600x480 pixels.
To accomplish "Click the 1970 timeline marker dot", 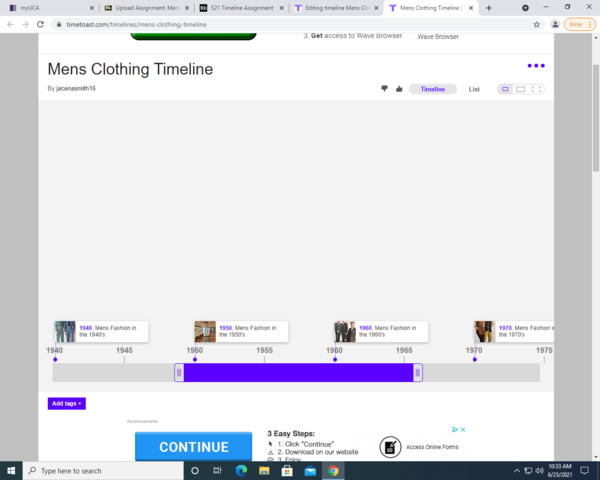I will pyautogui.click(x=474, y=359).
